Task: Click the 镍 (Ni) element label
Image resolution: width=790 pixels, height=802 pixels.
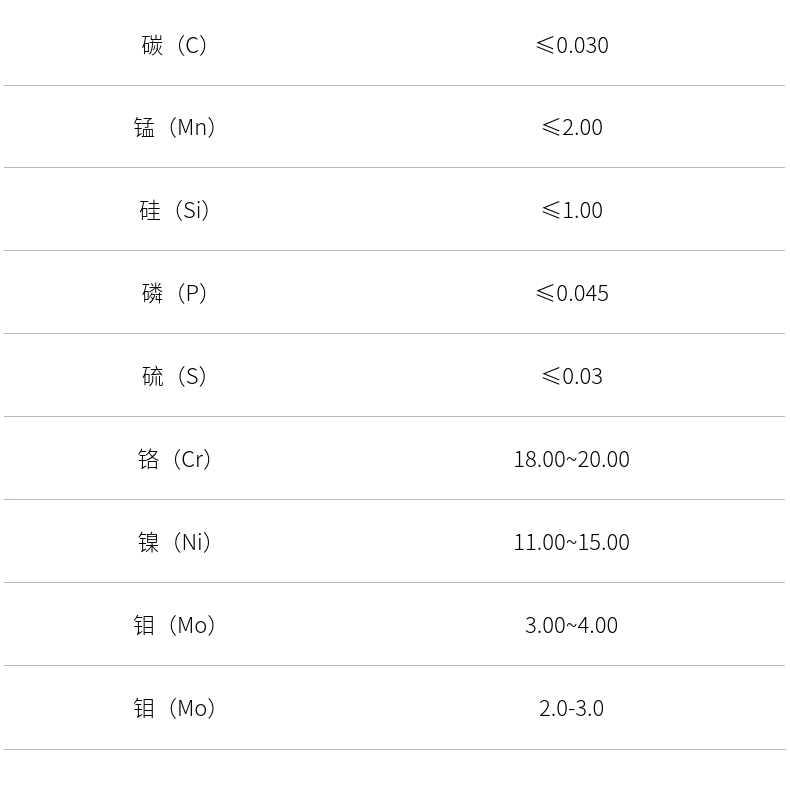Action: tap(175, 542)
